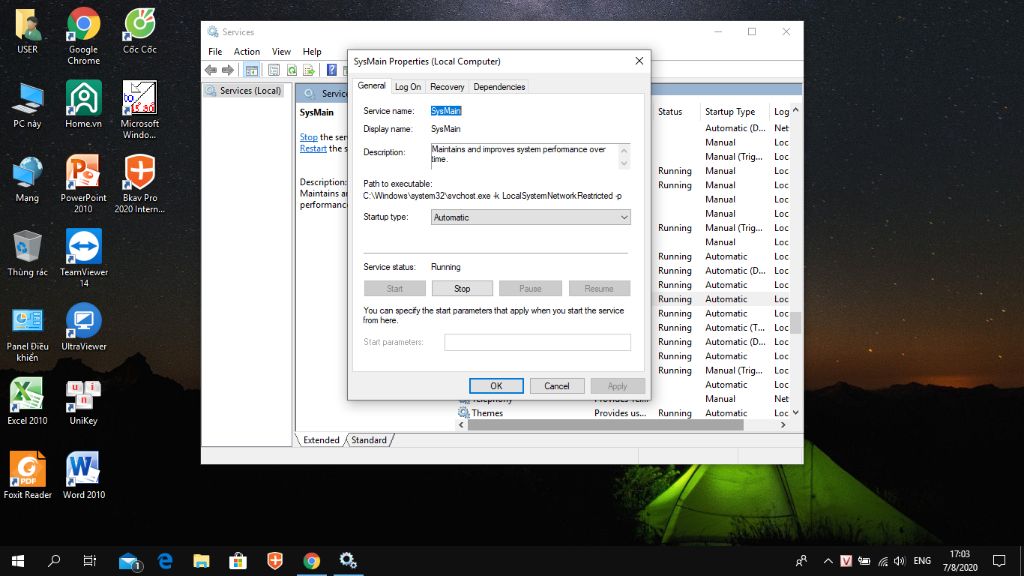Click the Forward arrow in Services toolbar
Image resolution: width=1024 pixels, height=576 pixels.
coord(227,70)
